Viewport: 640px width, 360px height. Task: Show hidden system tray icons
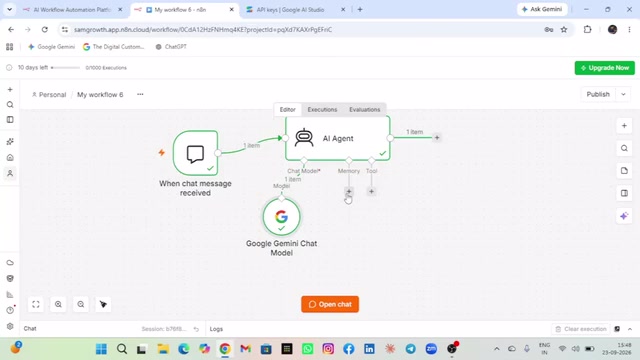tap(497, 349)
